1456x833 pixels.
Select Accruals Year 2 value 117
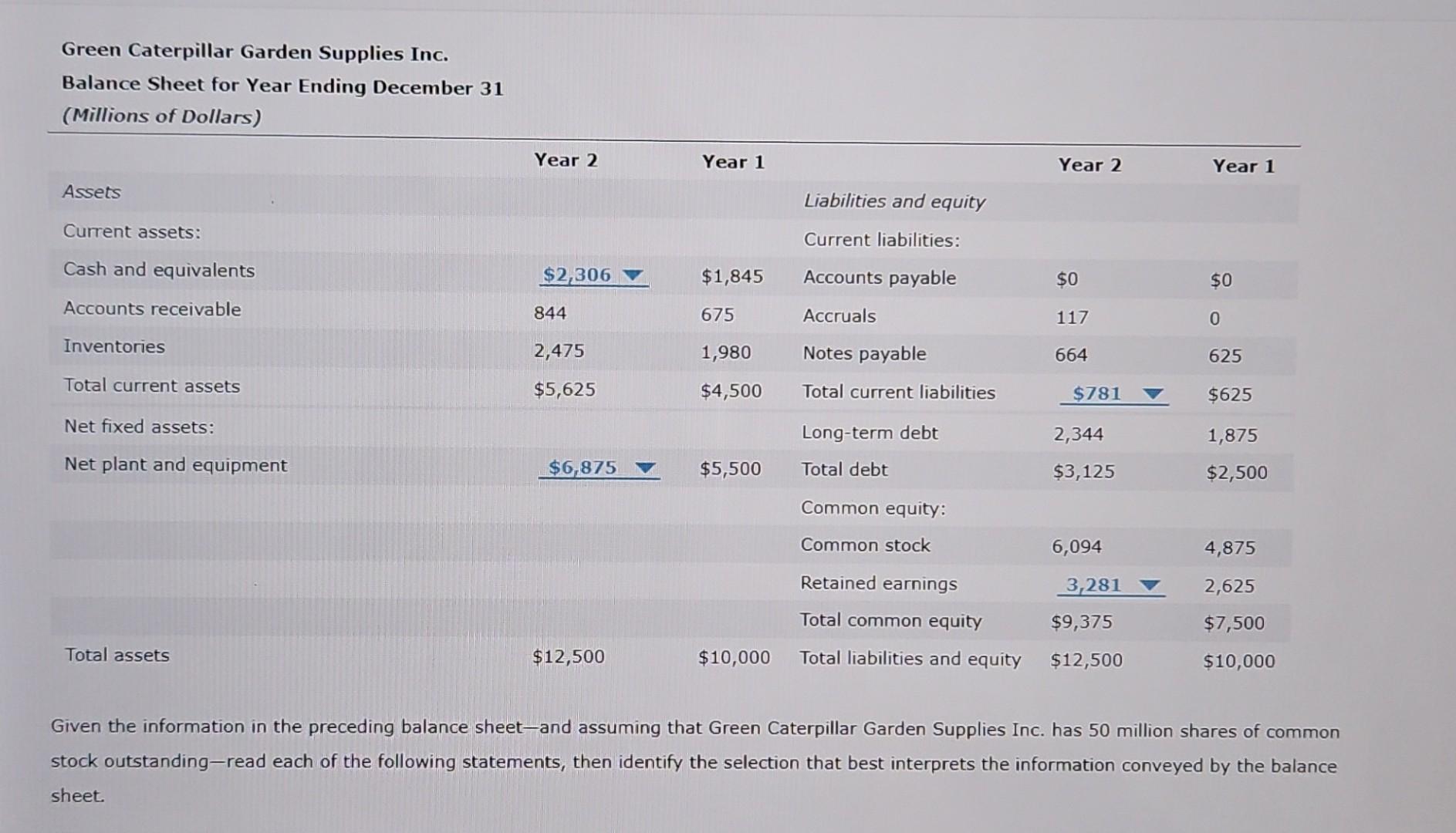coord(1073,317)
